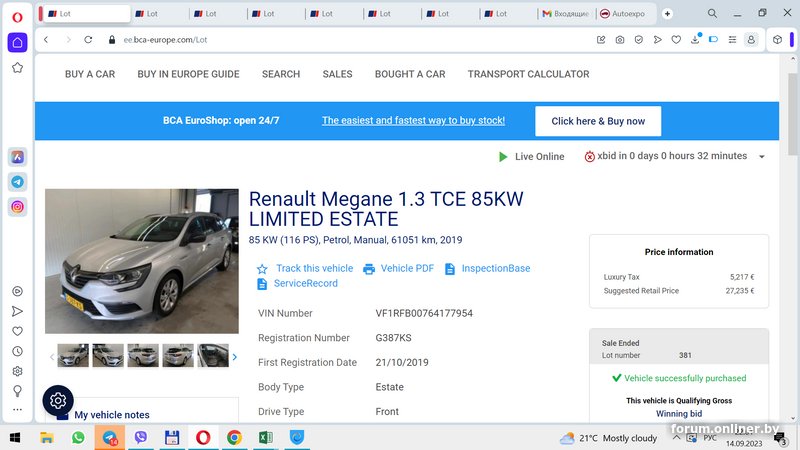800x450 pixels.
Task: Click the Live Online indicator
Action: click(531, 157)
